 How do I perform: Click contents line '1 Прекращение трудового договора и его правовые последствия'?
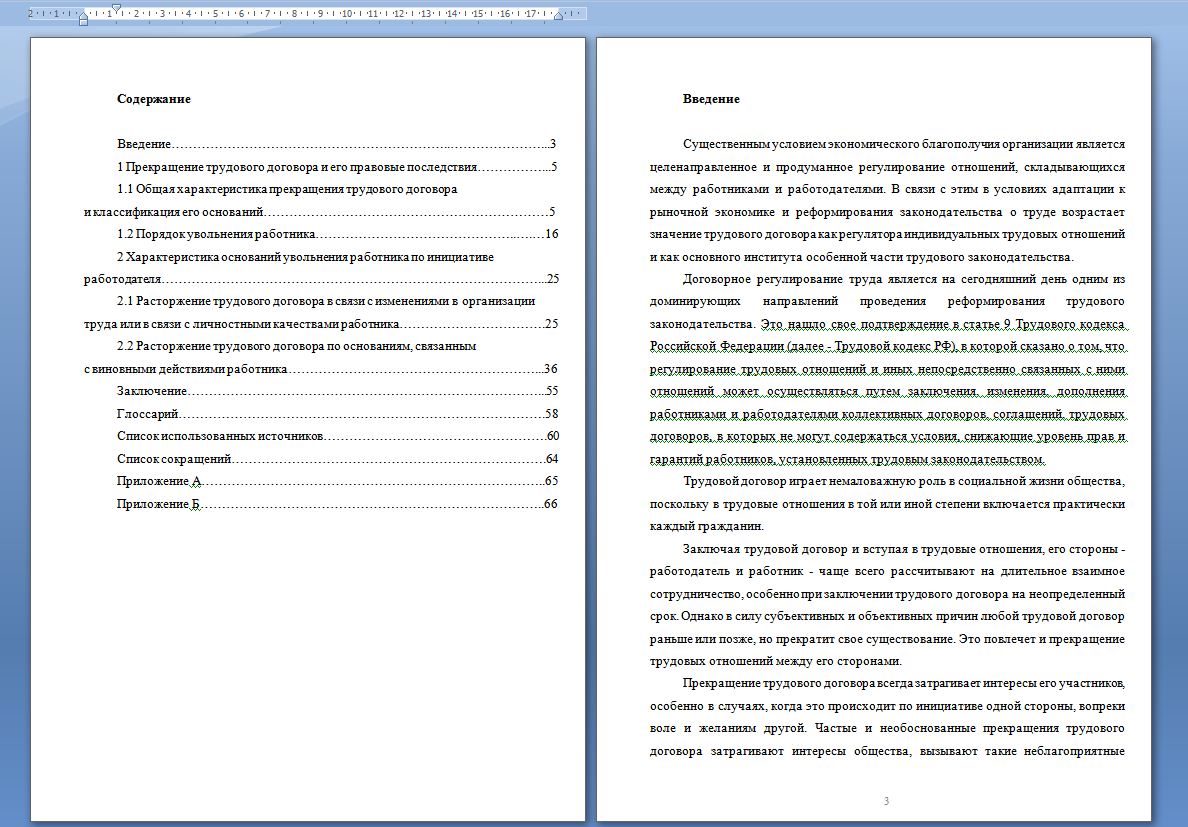pyautogui.click(x=337, y=167)
